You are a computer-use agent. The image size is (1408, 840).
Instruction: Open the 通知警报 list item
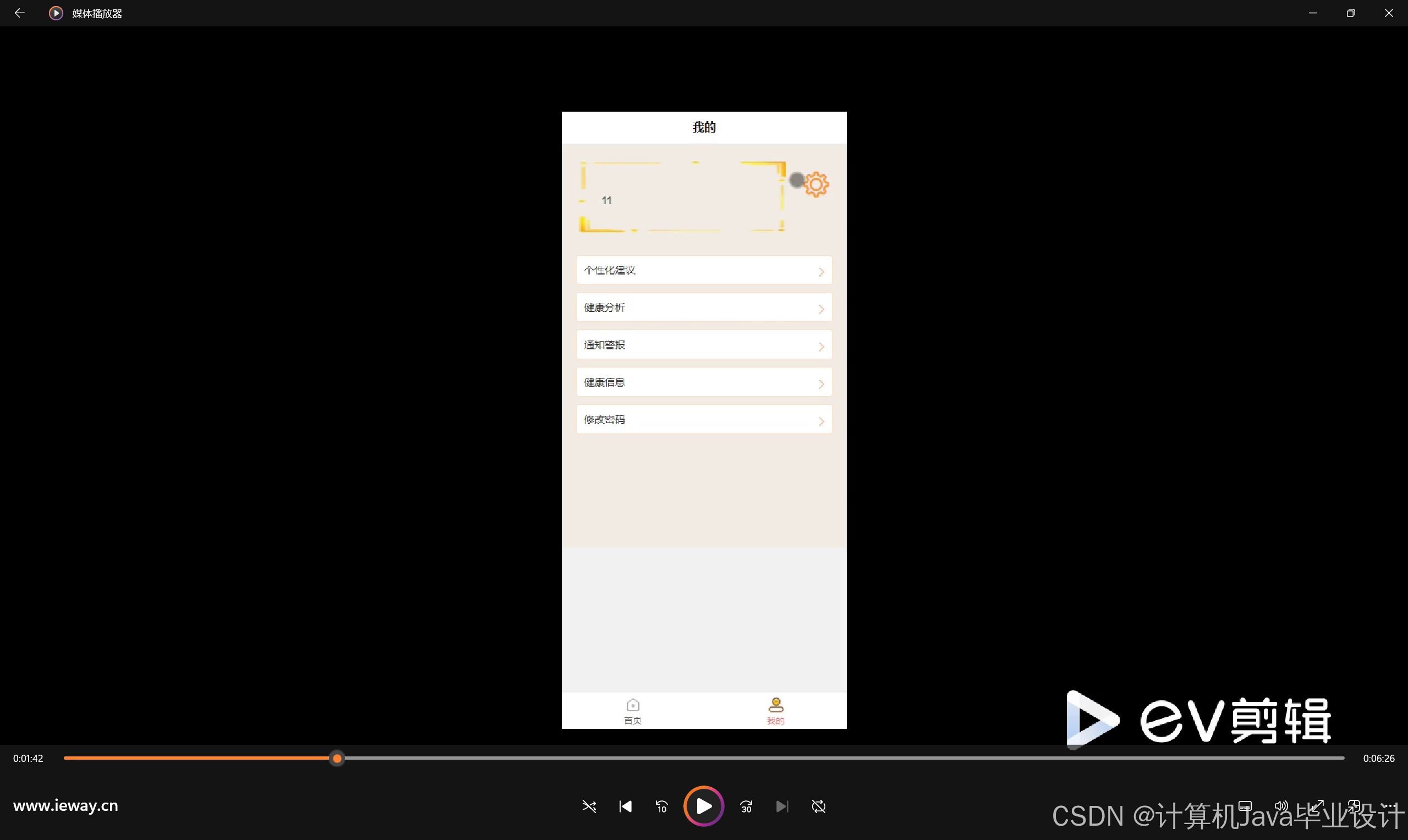click(x=703, y=345)
